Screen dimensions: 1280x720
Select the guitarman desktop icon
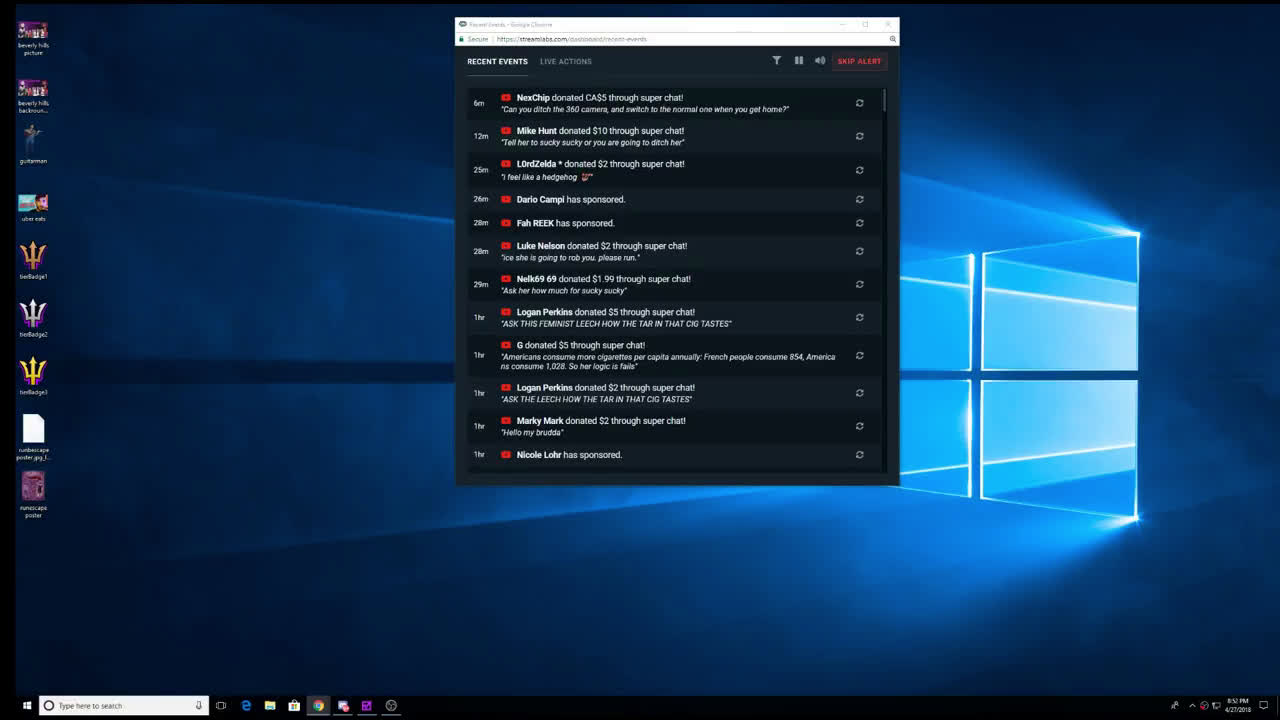pos(33,144)
